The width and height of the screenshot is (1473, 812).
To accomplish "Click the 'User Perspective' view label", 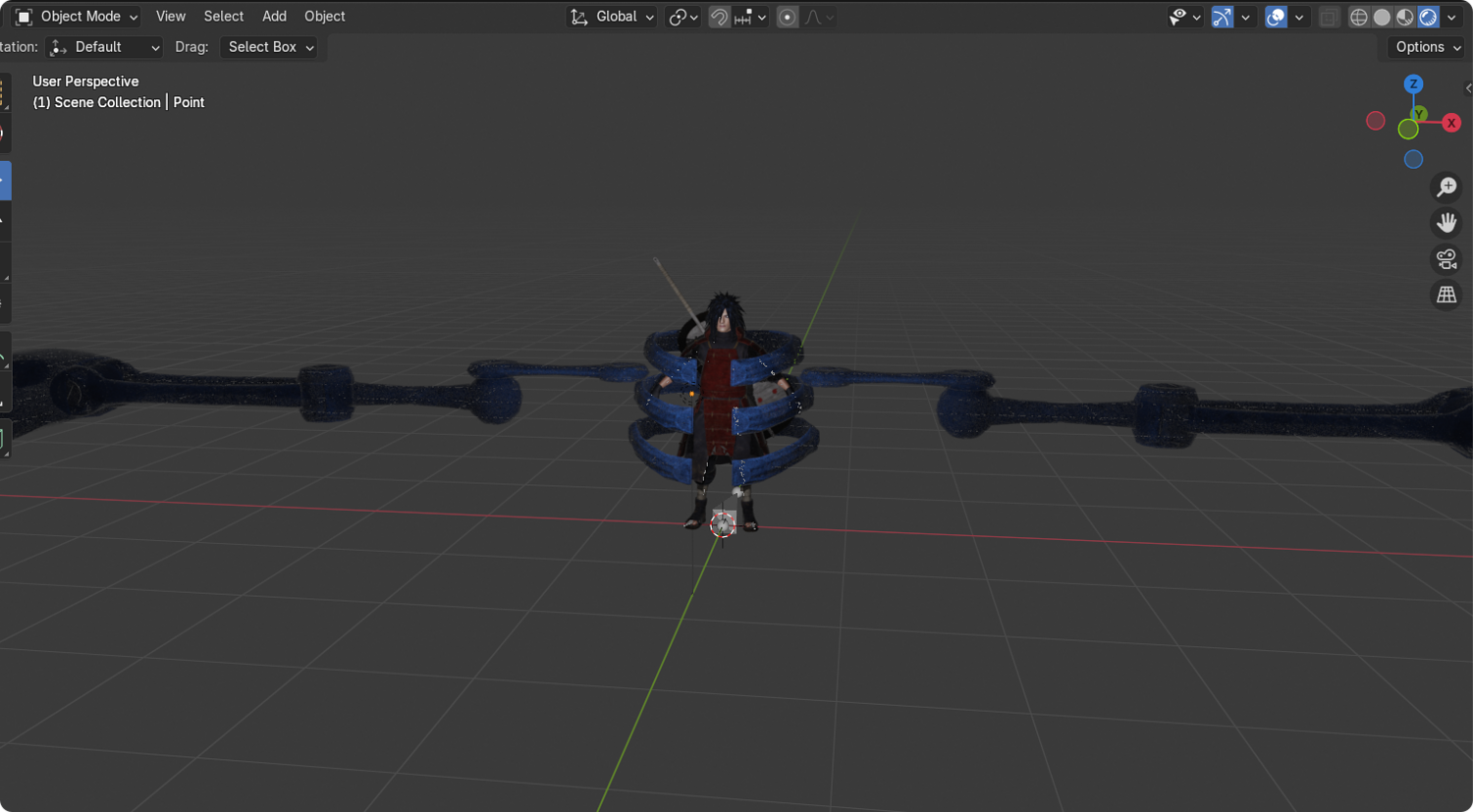I will 85,81.
